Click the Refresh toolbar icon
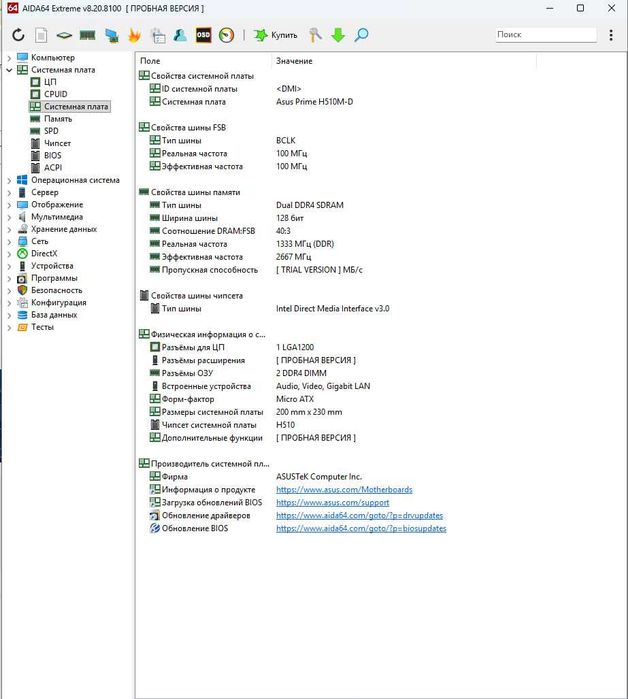Screen dimensions: 628x699 coord(18,35)
